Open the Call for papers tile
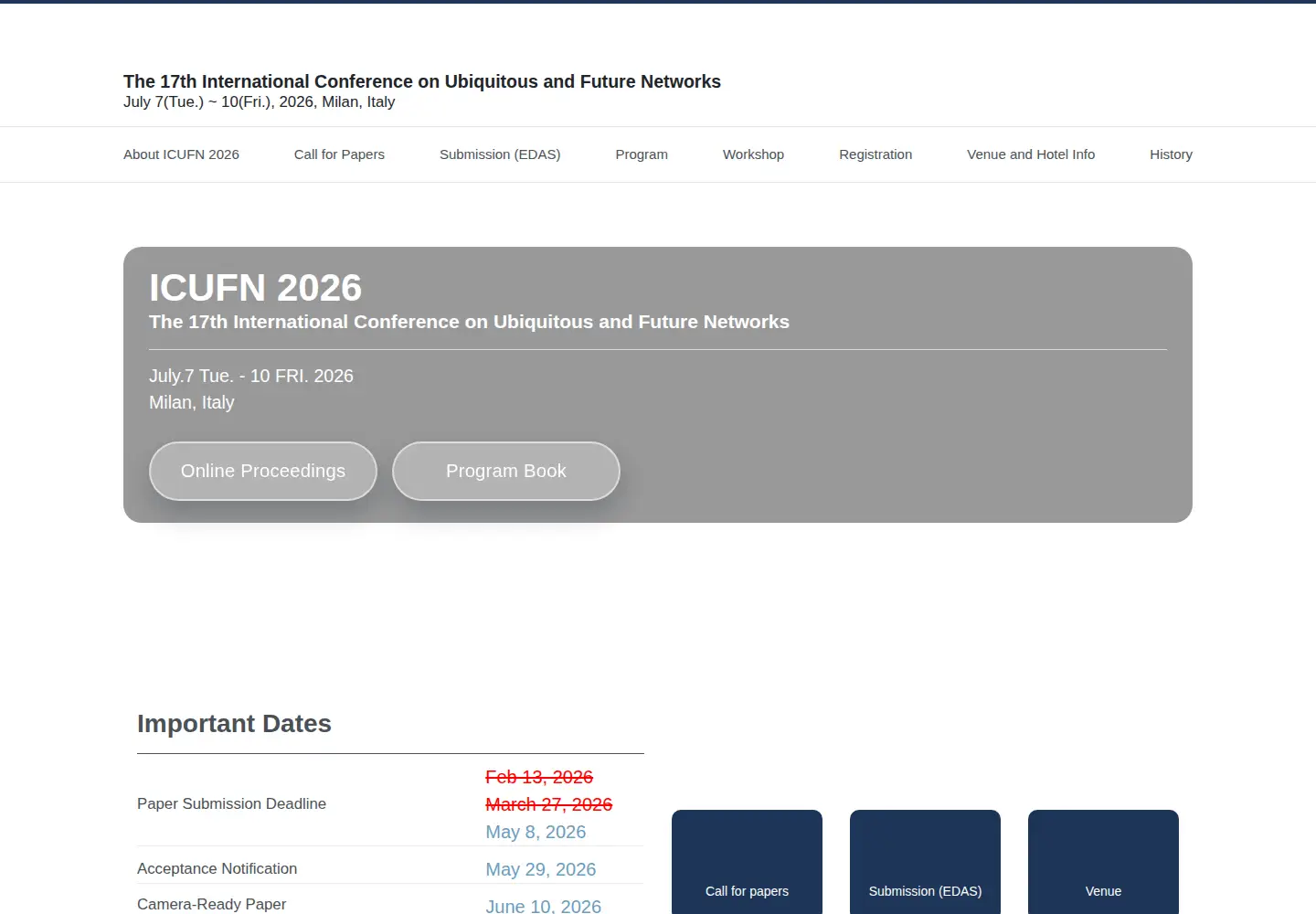Screen dimensions: 1316x914 (747, 862)
